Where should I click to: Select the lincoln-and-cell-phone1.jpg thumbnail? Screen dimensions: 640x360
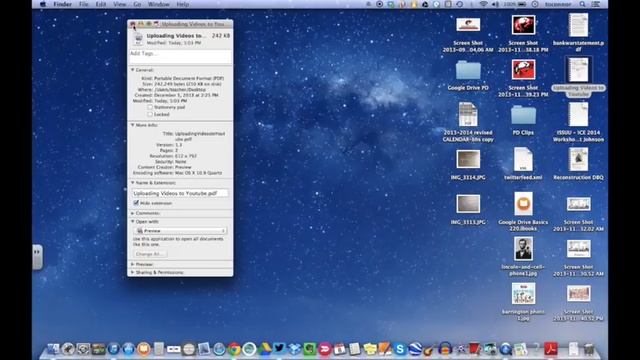pyautogui.click(x=523, y=249)
